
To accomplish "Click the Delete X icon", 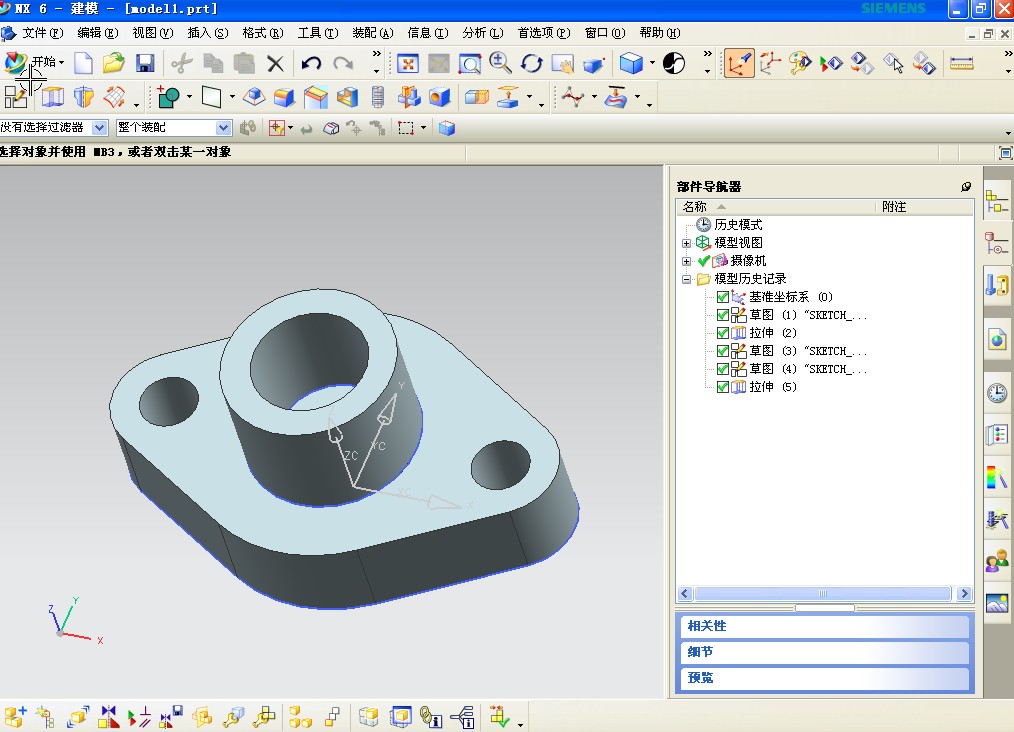I will [275, 63].
